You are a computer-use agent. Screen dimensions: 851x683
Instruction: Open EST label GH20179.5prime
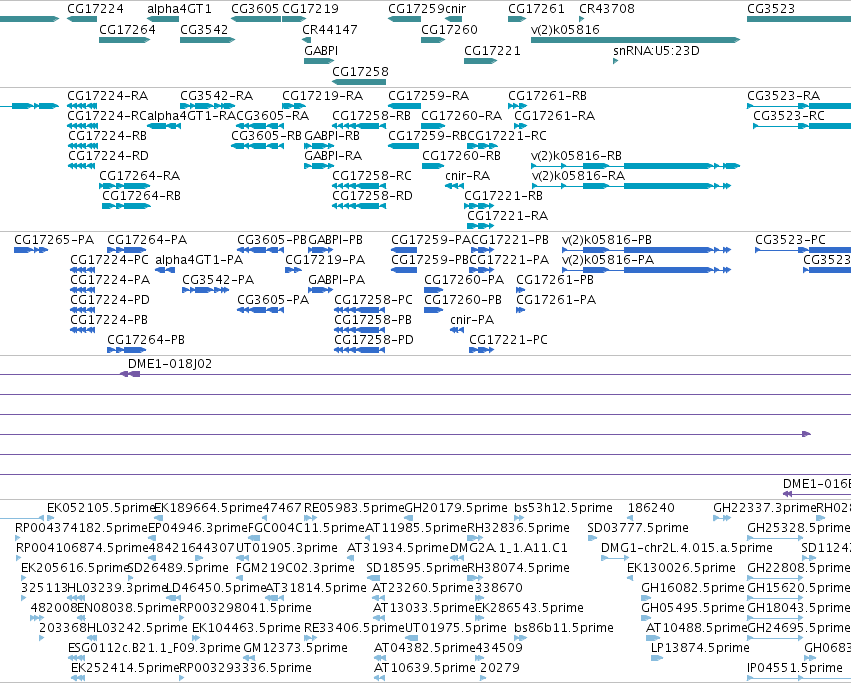coord(456,508)
